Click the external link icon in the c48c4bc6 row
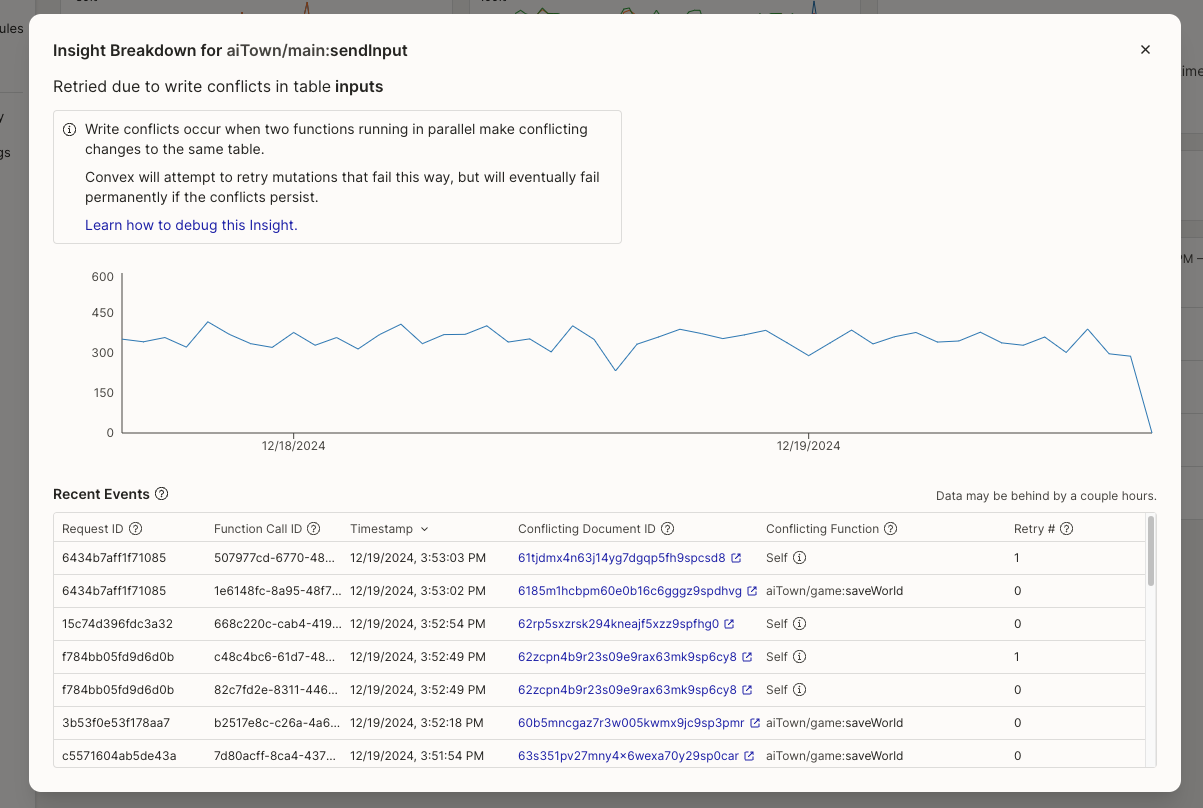The image size is (1203, 808). pos(747,657)
